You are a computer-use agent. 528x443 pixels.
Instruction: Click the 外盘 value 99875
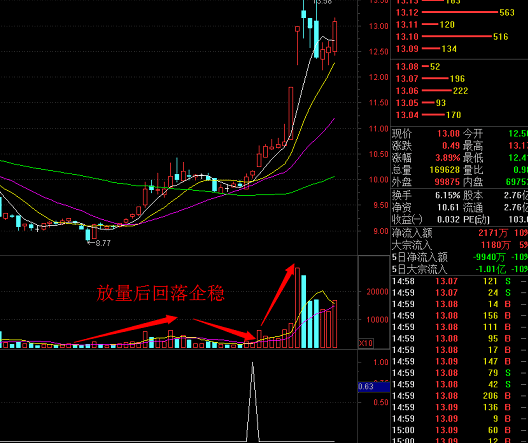447,182
